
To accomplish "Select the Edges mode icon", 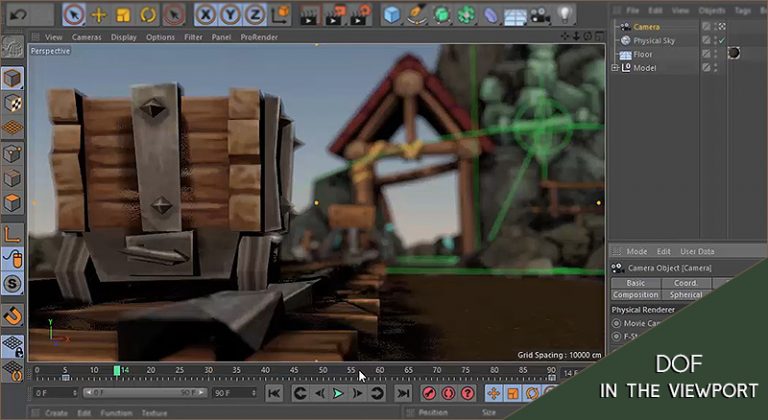I will coord(12,178).
